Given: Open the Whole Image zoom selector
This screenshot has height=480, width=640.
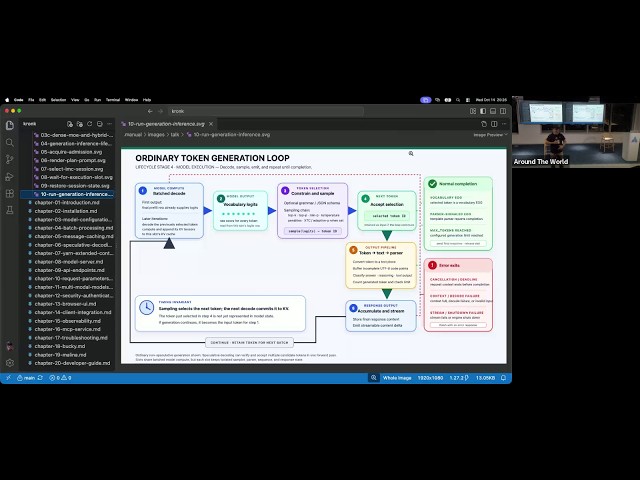Looking at the screenshot, I should point(397,378).
